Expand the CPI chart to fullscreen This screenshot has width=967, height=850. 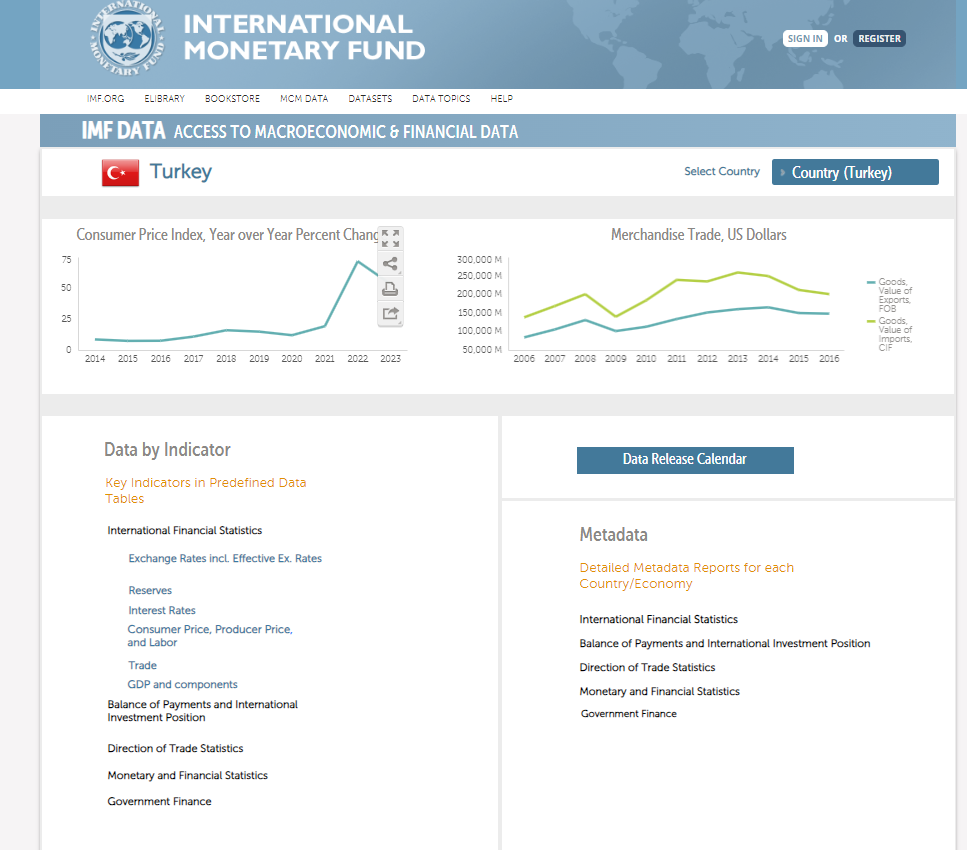pos(390,238)
